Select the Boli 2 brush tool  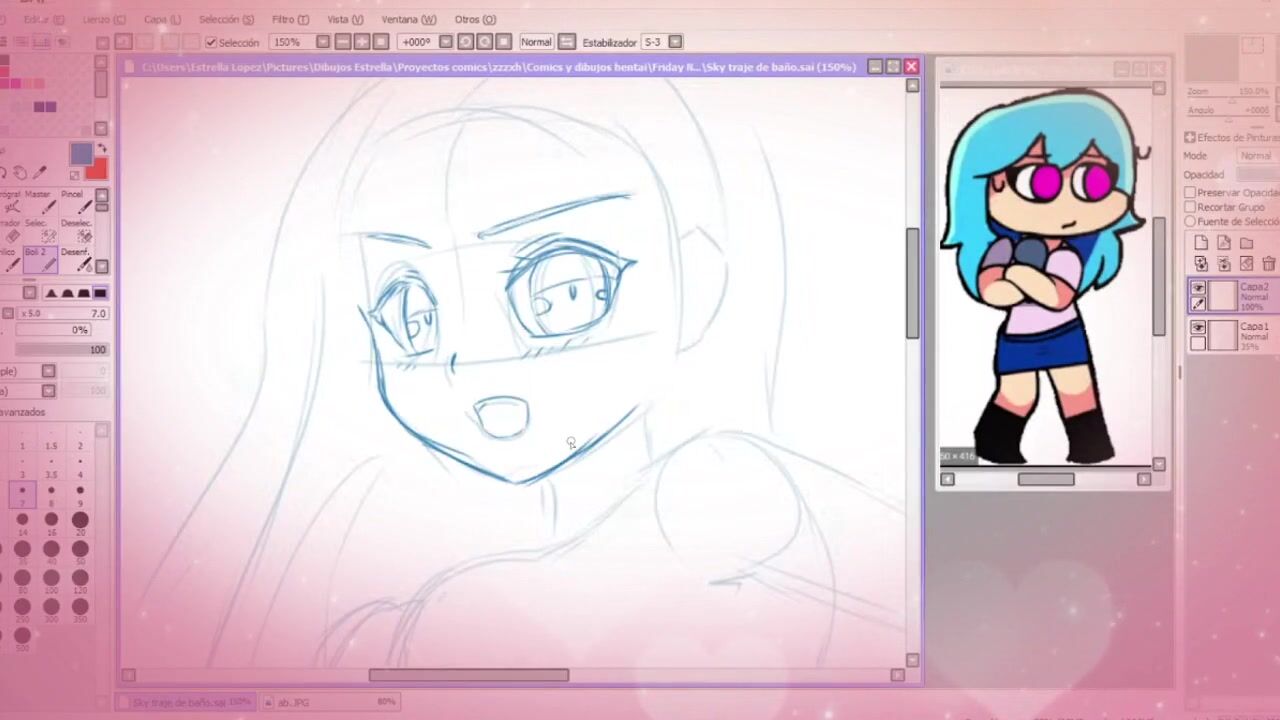pos(38,259)
